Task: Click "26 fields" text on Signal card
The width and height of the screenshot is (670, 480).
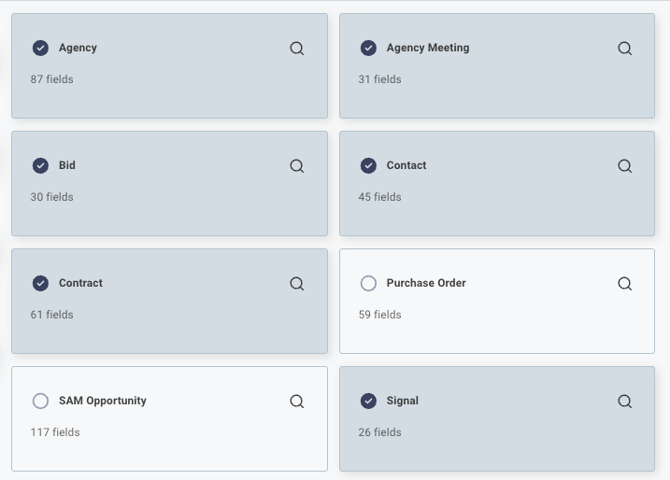Action: [x=380, y=432]
